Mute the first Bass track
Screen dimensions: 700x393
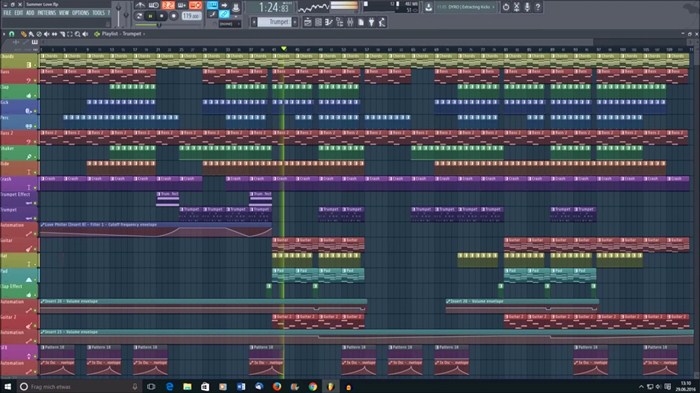coord(35,80)
